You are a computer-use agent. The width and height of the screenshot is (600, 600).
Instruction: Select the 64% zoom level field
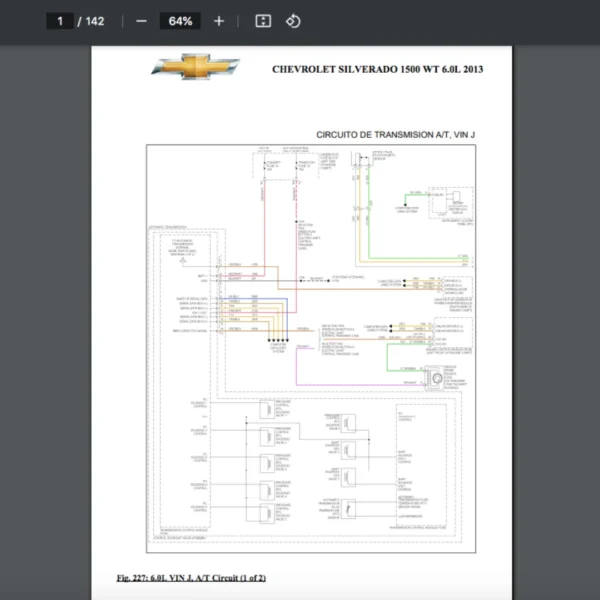pyautogui.click(x=180, y=21)
